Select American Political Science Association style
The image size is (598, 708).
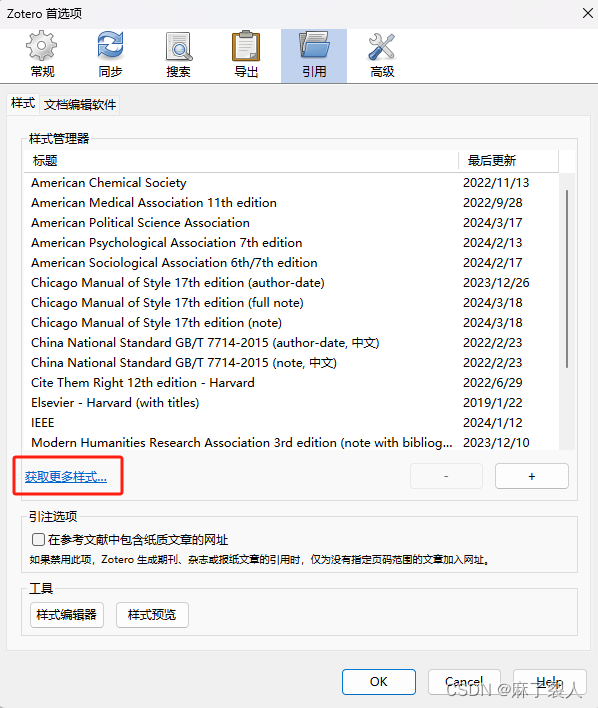click(291, 223)
